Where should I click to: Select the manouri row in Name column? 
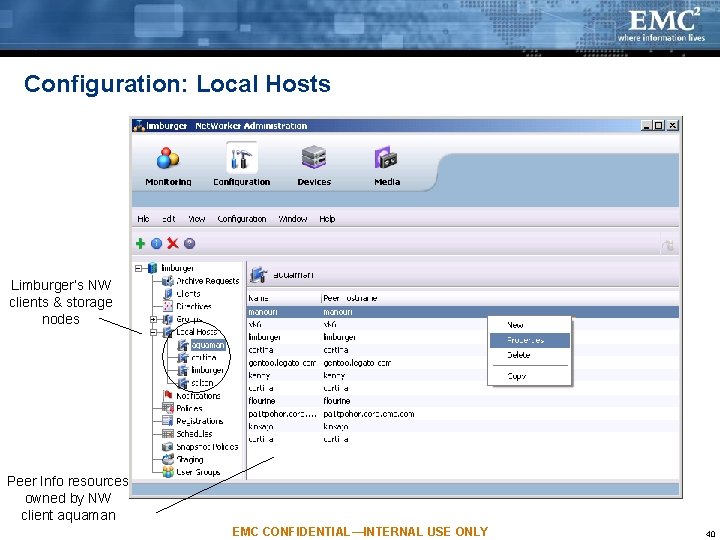[263, 312]
